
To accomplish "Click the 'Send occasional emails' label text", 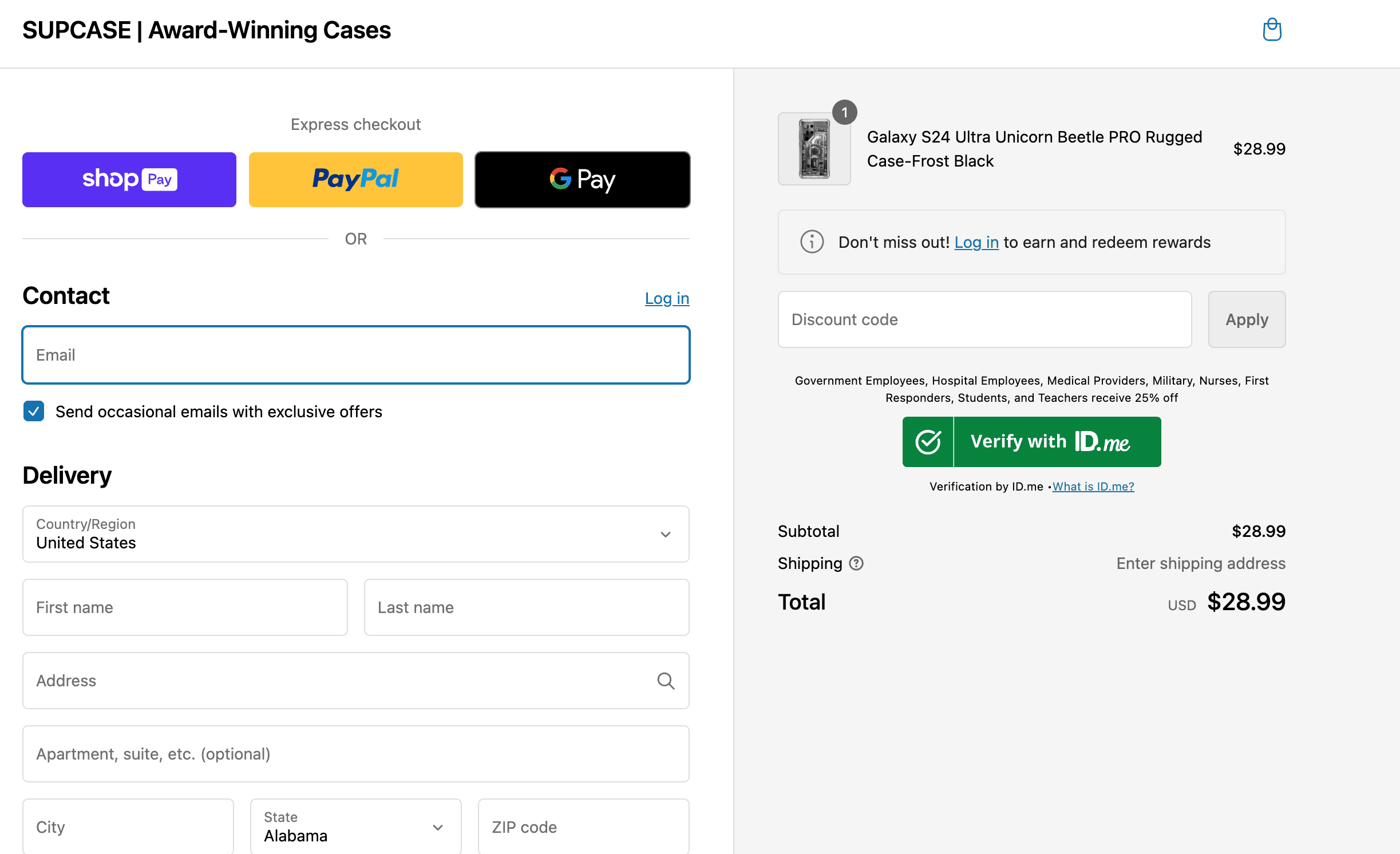I will (x=219, y=412).
